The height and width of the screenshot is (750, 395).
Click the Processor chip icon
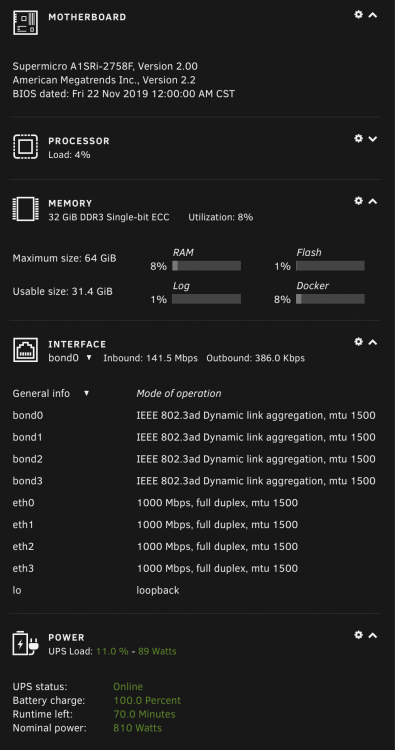[25, 147]
